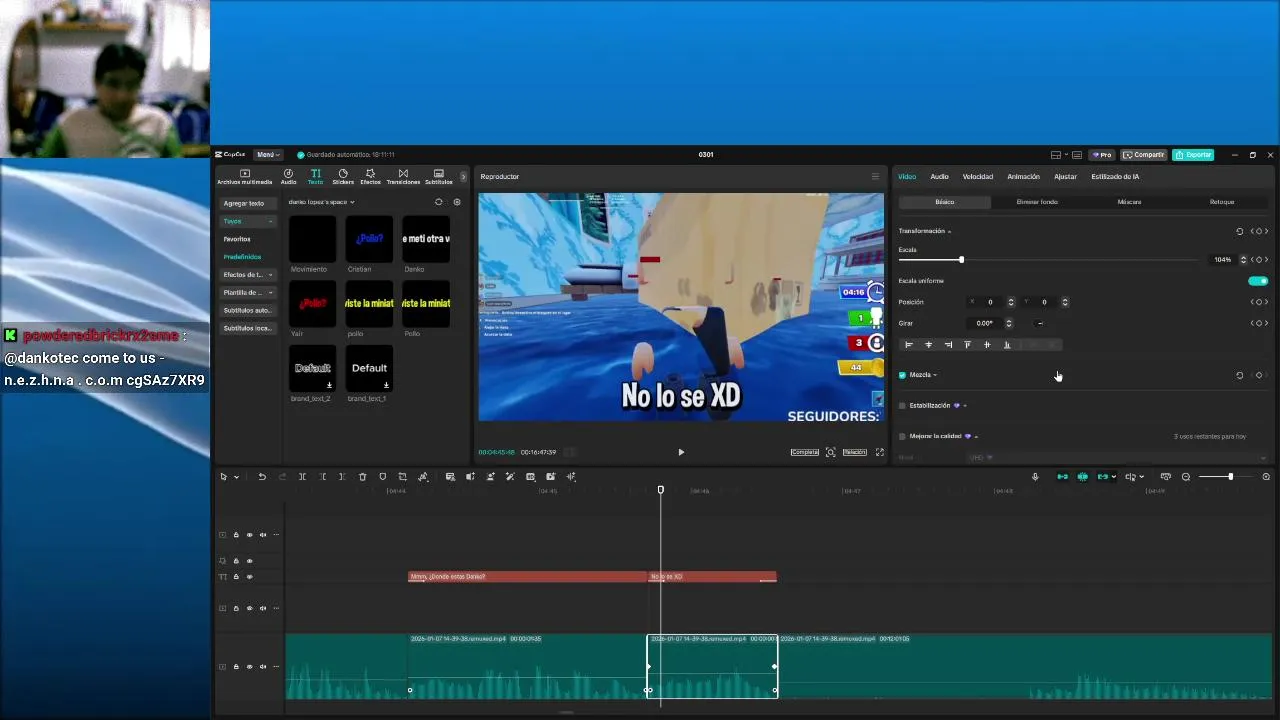Switch to the Stickers tab

coord(343,177)
